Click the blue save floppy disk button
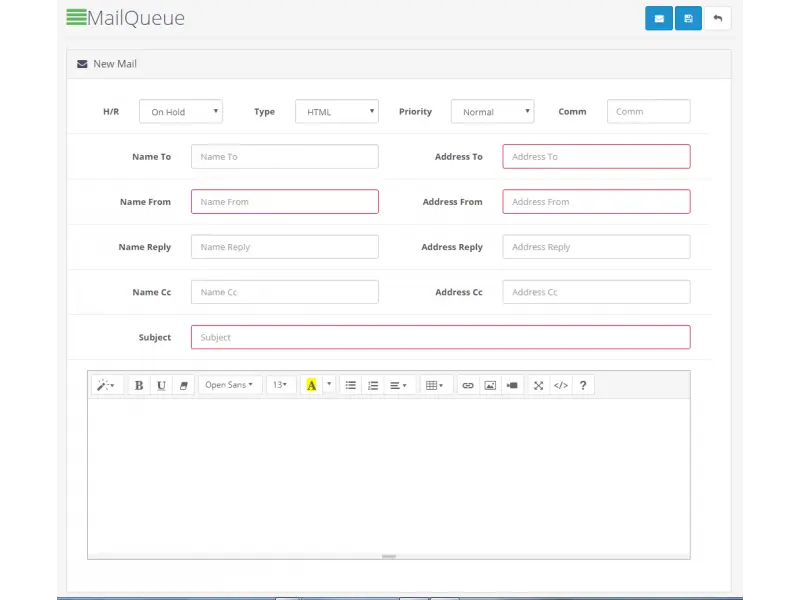 (x=688, y=18)
